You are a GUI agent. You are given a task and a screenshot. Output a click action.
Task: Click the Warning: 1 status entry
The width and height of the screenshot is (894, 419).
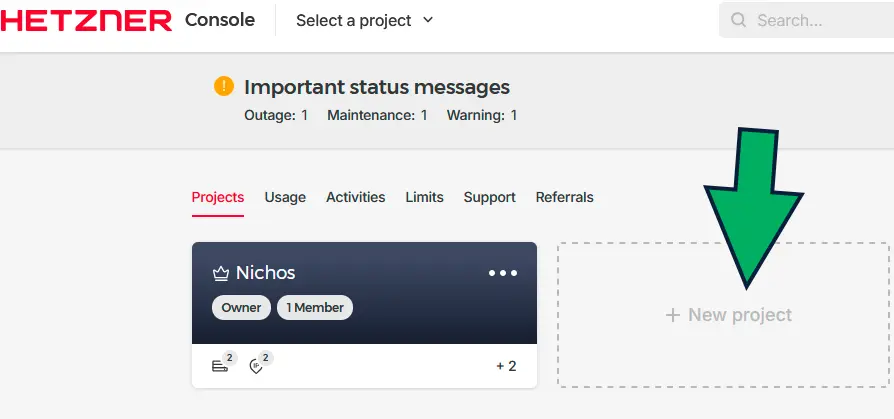[482, 116]
